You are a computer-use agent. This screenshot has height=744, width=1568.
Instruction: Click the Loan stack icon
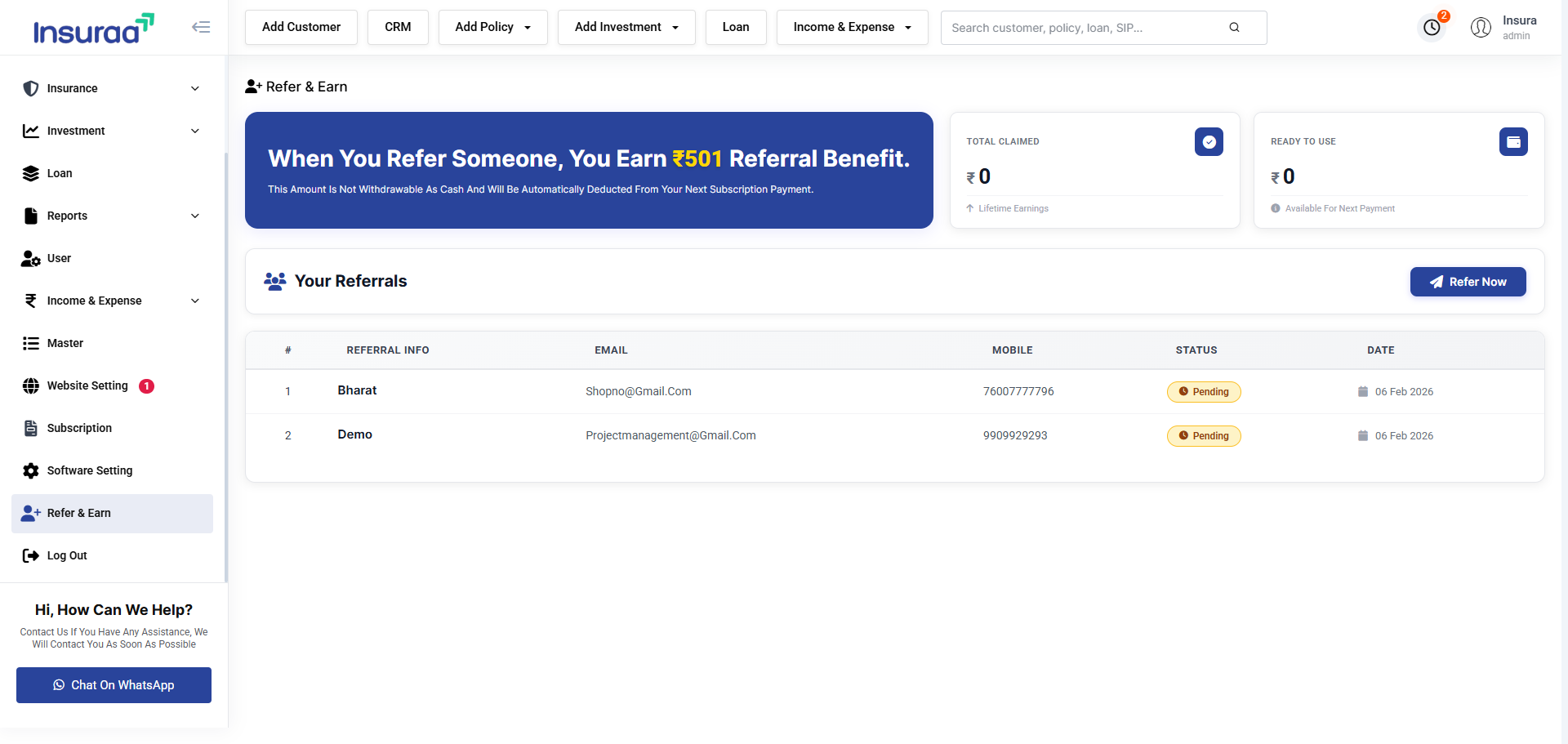coord(31,173)
